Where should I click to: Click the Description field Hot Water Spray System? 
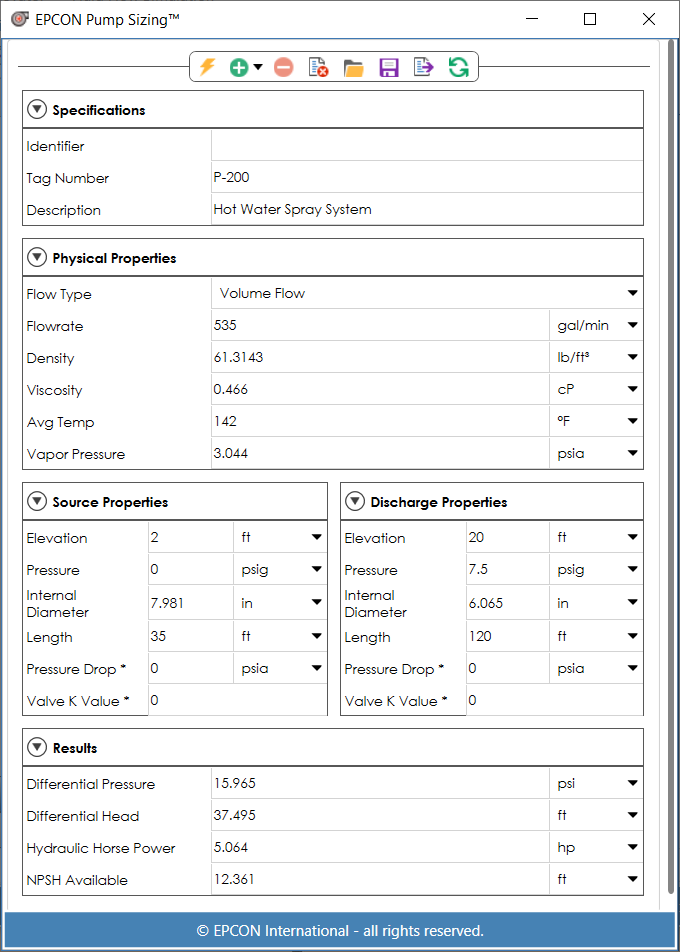427,210
